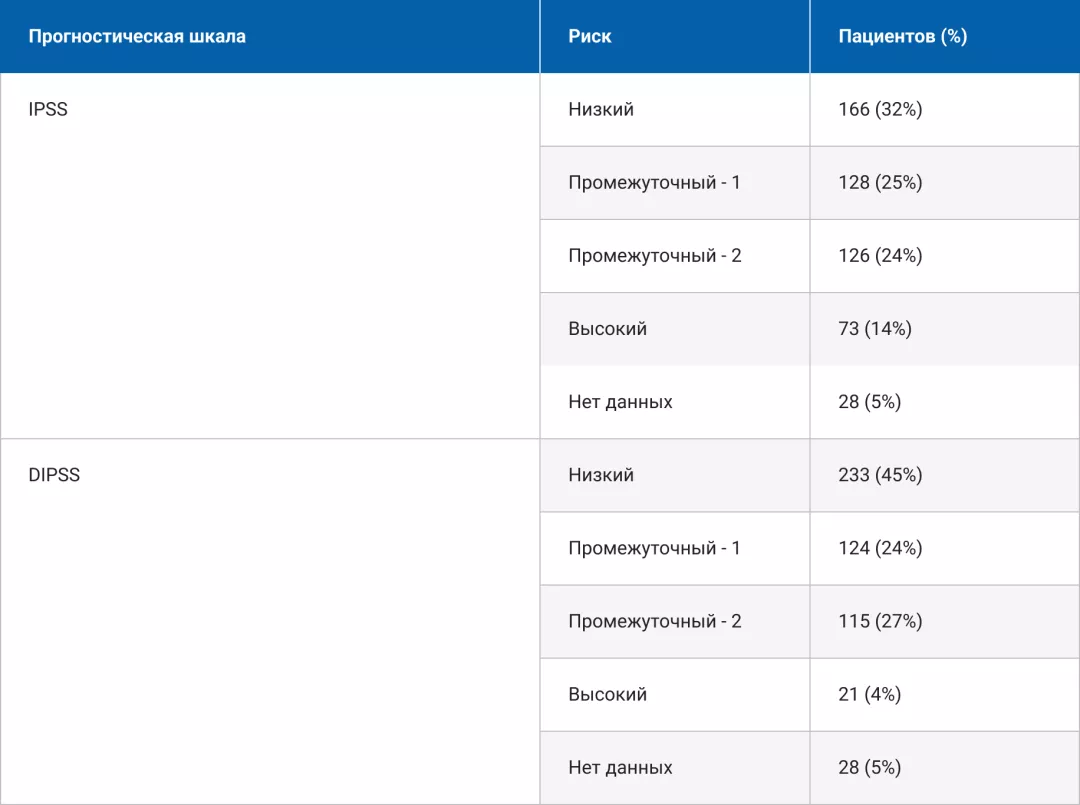Click the DIPSS scale cell
The height and width of the screenshot is (805, 1080).
(x=54, y=475)
